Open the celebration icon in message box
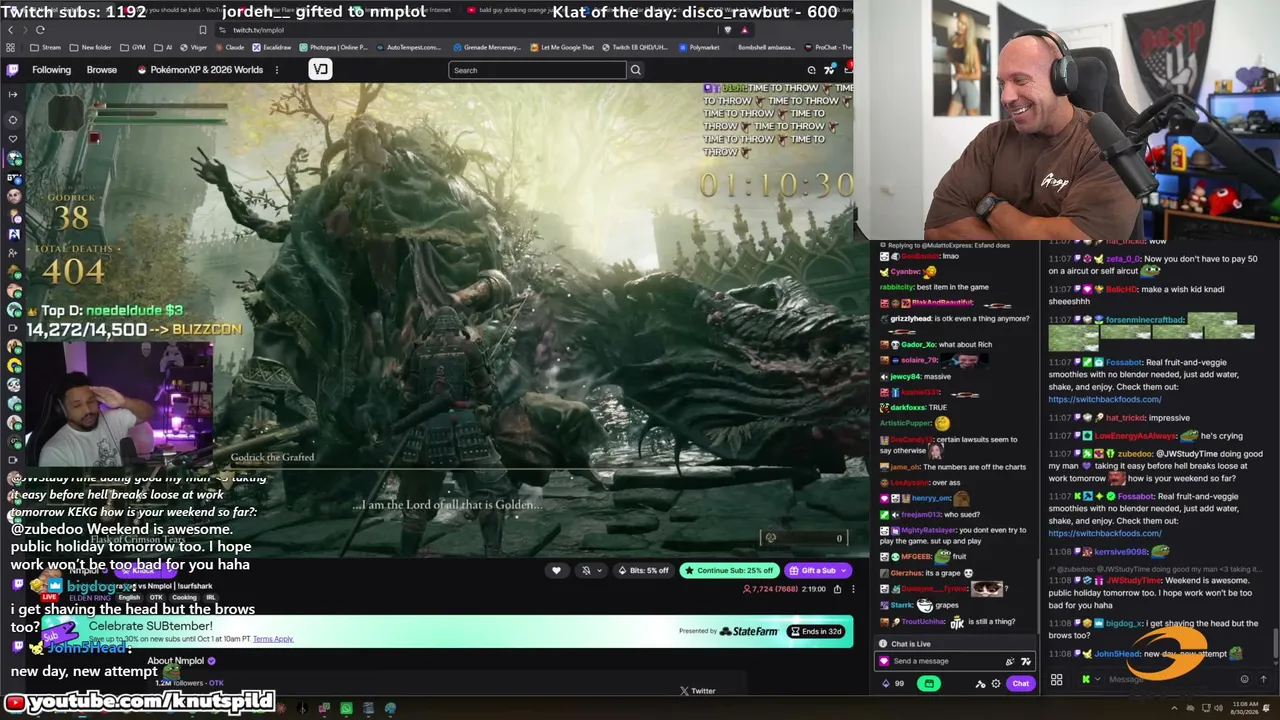Image resolution: width=1280 pixels, height=720 pixels. [1009, 661]
